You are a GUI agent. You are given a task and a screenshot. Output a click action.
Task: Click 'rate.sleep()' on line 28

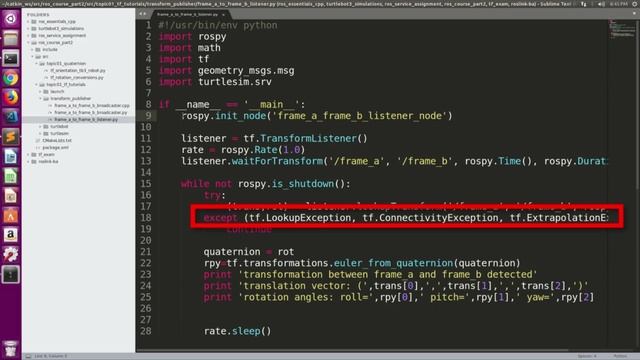(x=238, y=331)
